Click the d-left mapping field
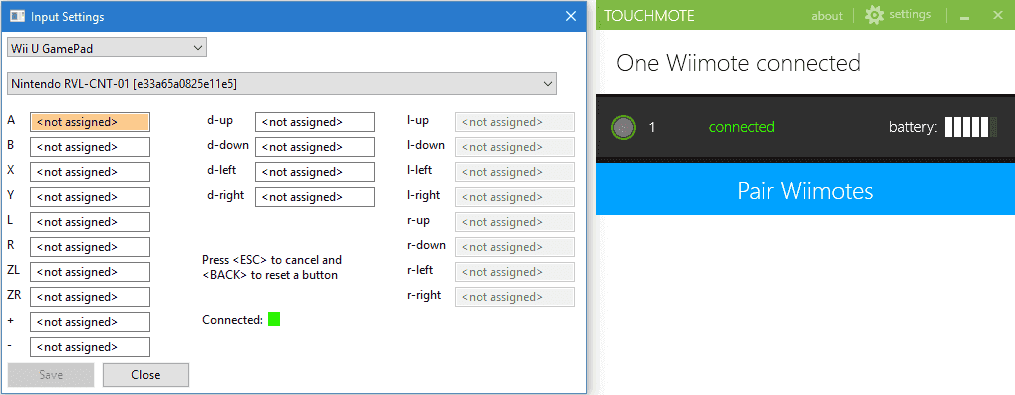This screenshot has height=395, width=1015. click(315, 172)
